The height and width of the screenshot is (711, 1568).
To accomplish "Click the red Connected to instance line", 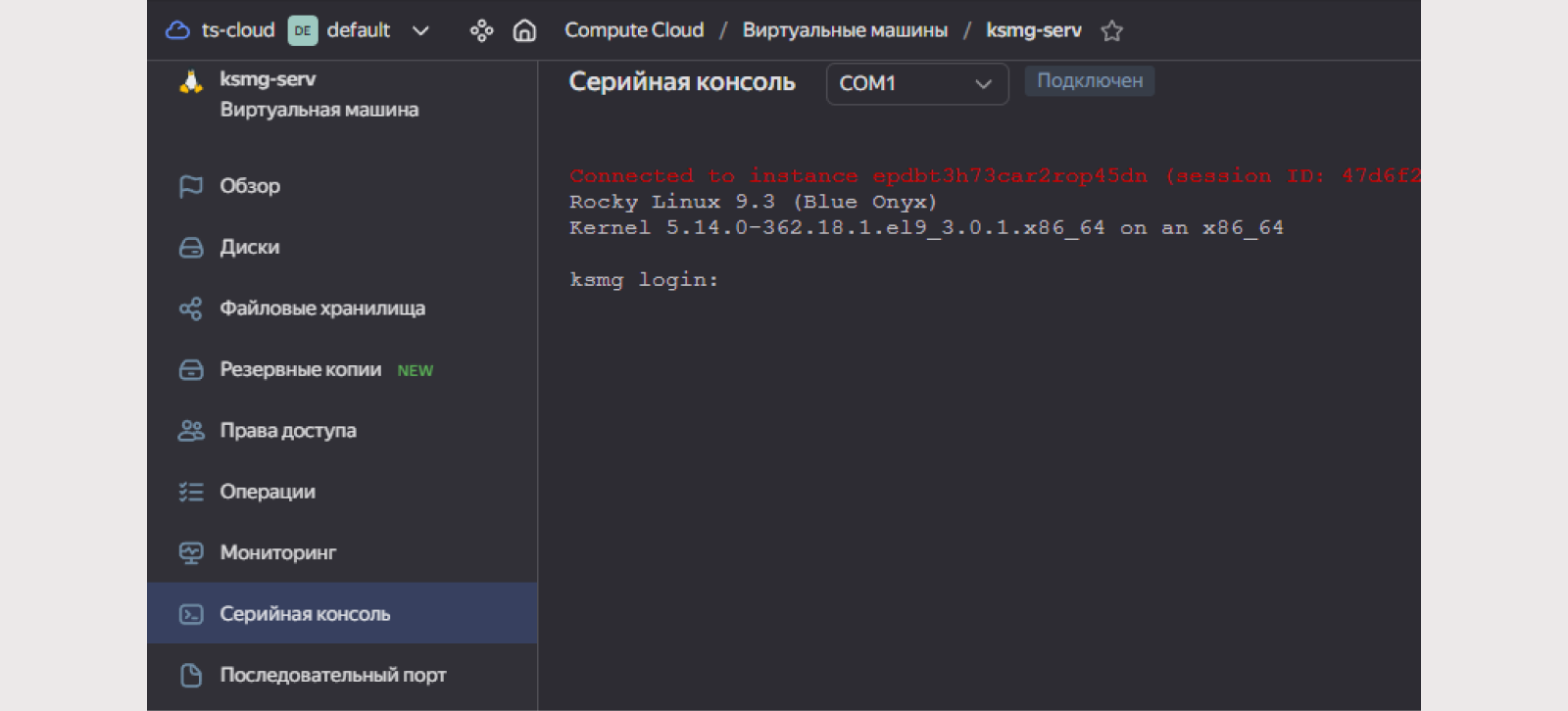I will click(x=995, y=176).
